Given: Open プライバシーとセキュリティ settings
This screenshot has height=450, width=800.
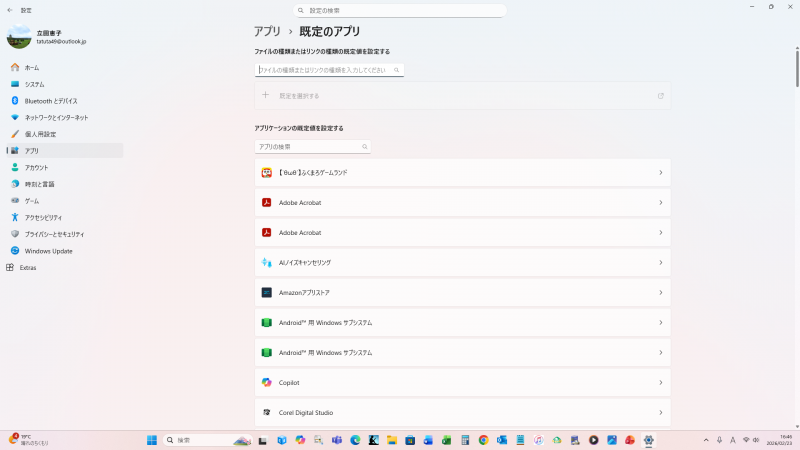Looking at the screenshot, I should [56, 234].
